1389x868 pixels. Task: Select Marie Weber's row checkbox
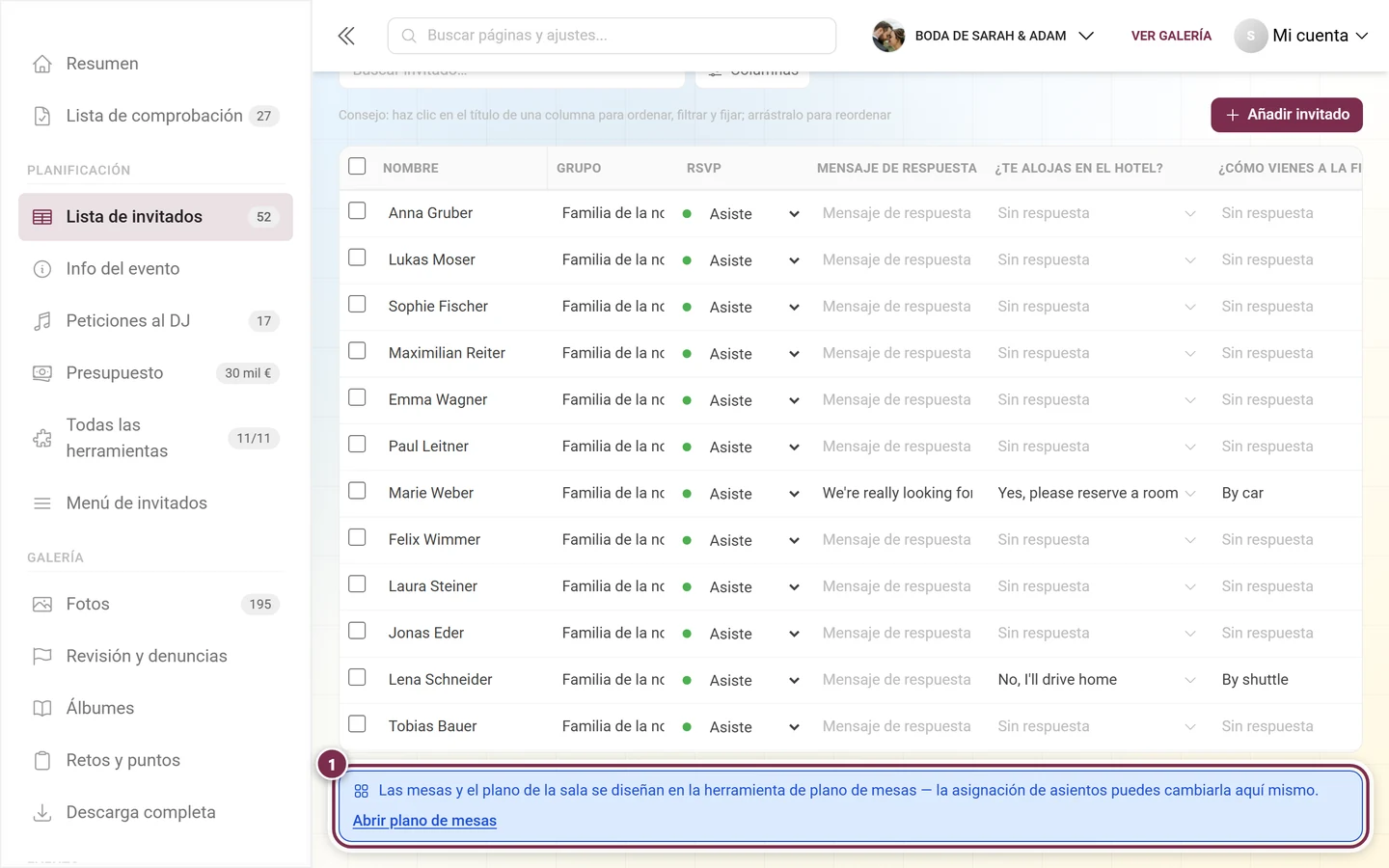(x=357, y=490)
